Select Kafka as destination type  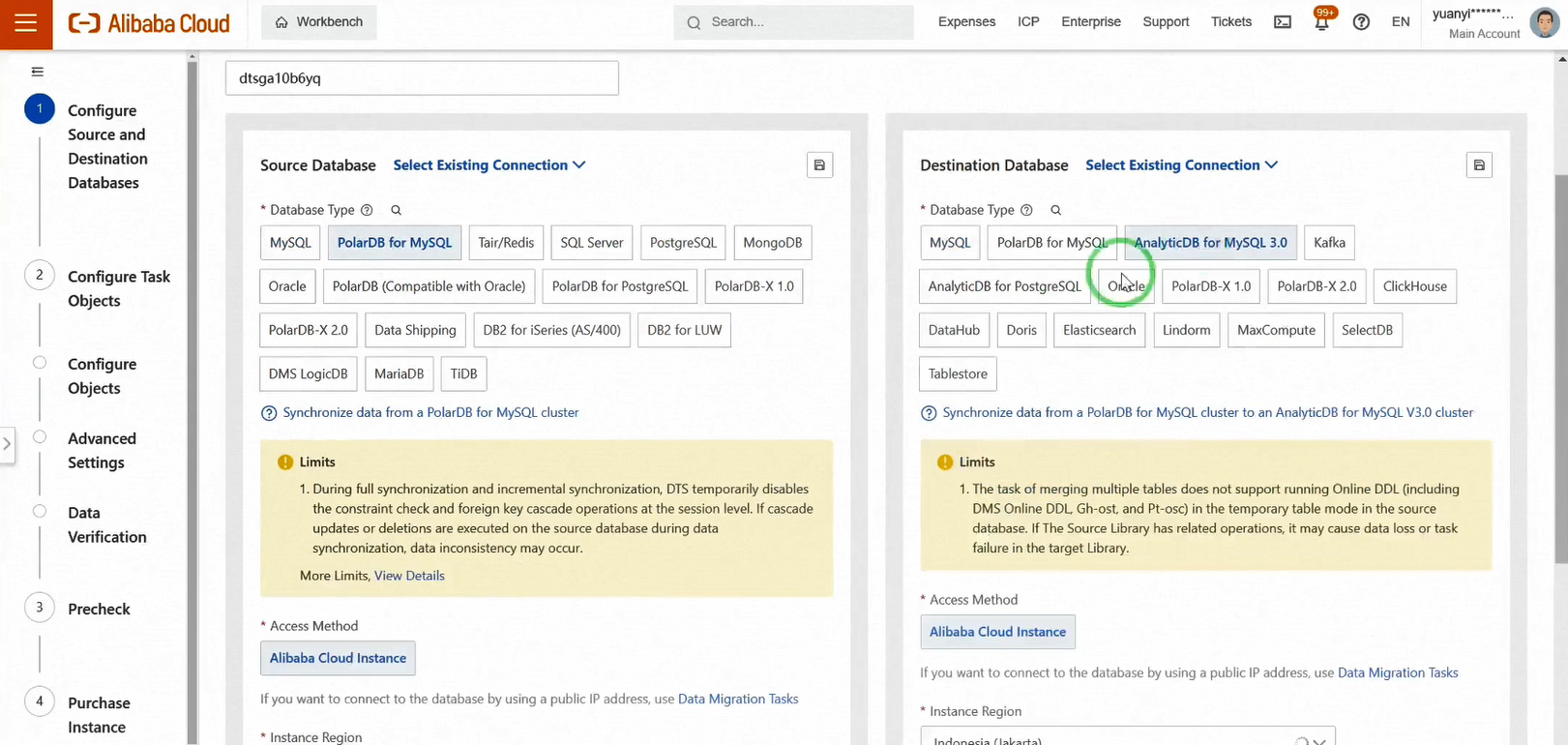1329,243
